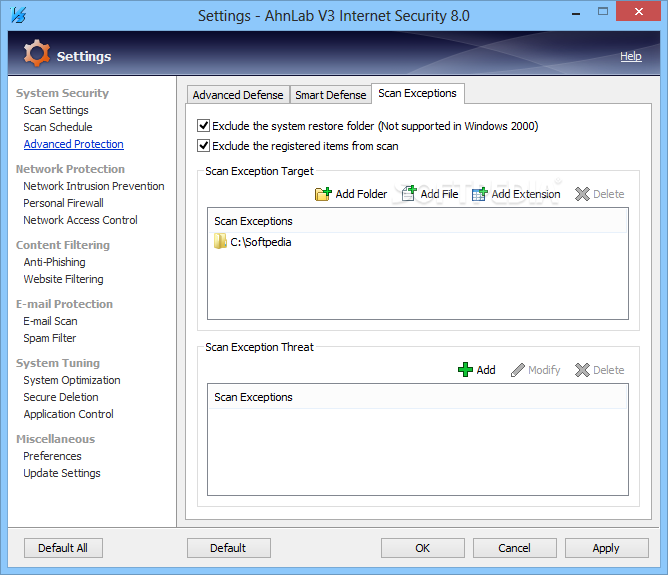Click Scan Exceptions column header in target list
668x575 pixels.
[x=418, y=221]
